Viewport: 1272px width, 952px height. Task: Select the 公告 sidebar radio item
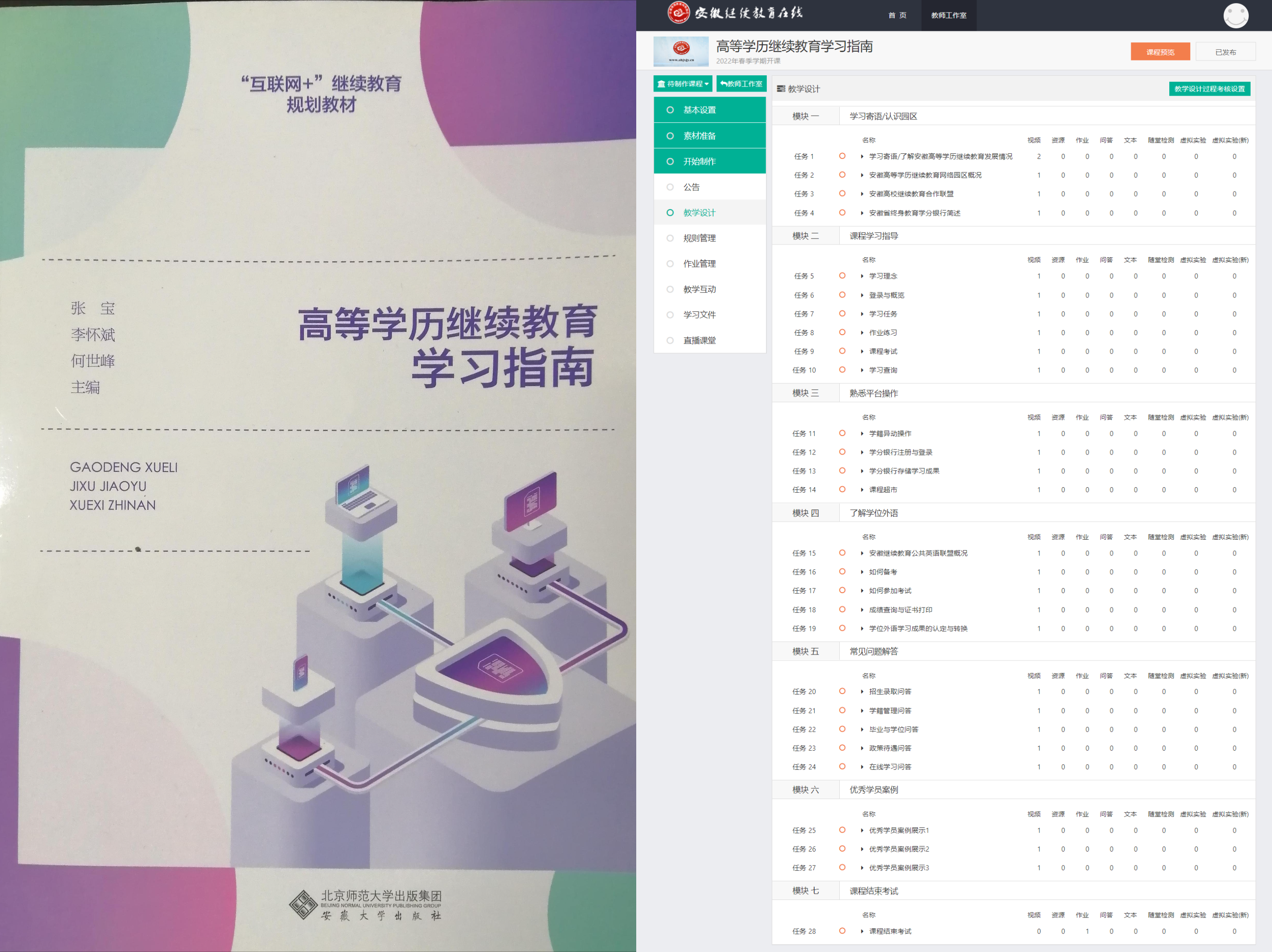[670, 187]
